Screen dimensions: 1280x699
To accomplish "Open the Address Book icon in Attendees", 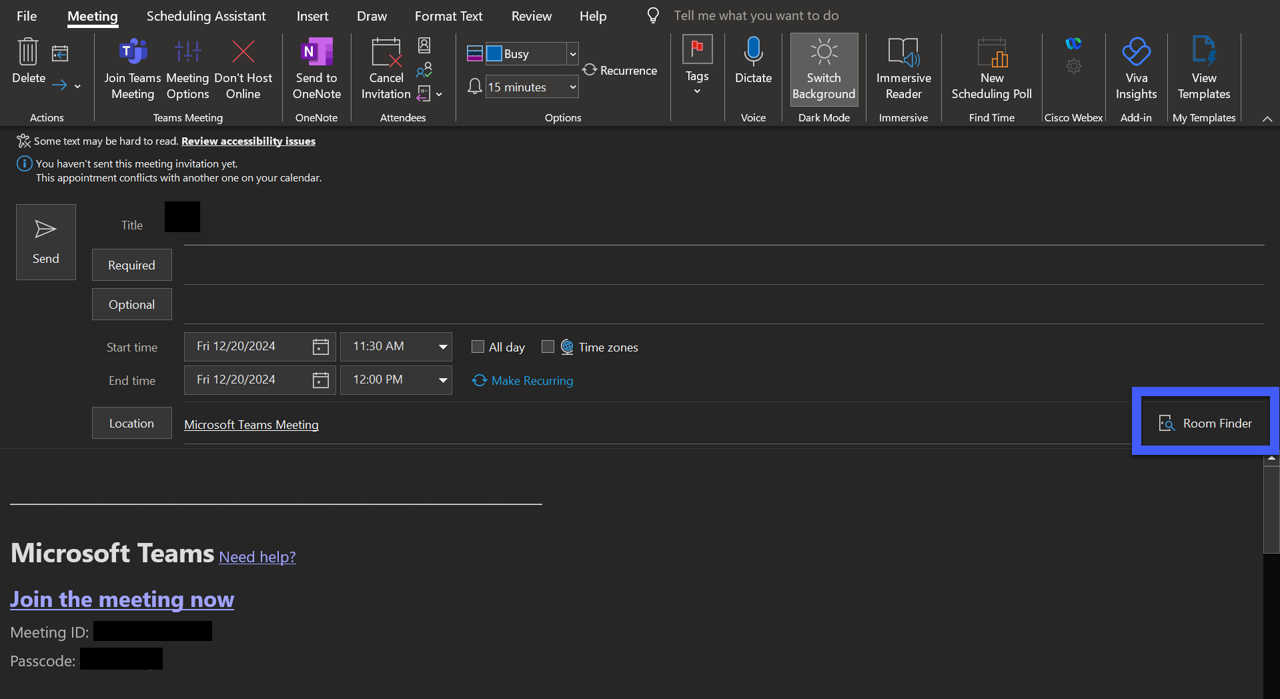I will tap(424, 46).
